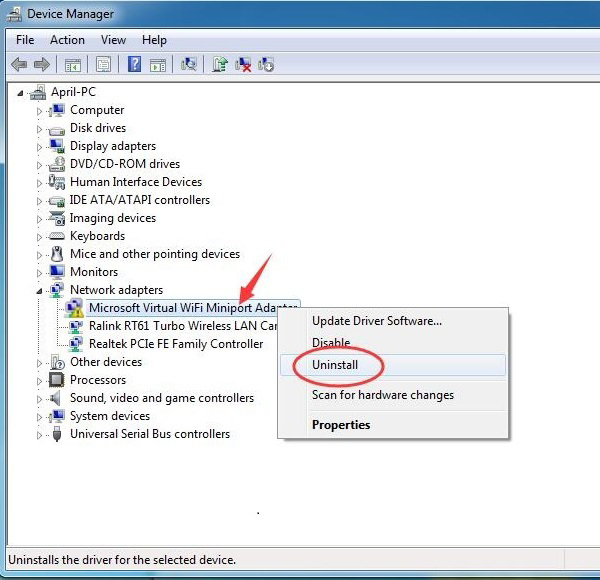Image resolution: width=600 pixels, height=580 pixels.
Task: Open the File menu
Action: click(x=25, y=40)
